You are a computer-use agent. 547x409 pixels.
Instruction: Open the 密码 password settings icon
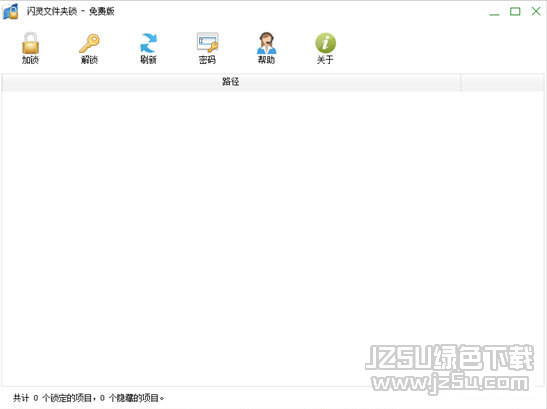click(208, 43)
